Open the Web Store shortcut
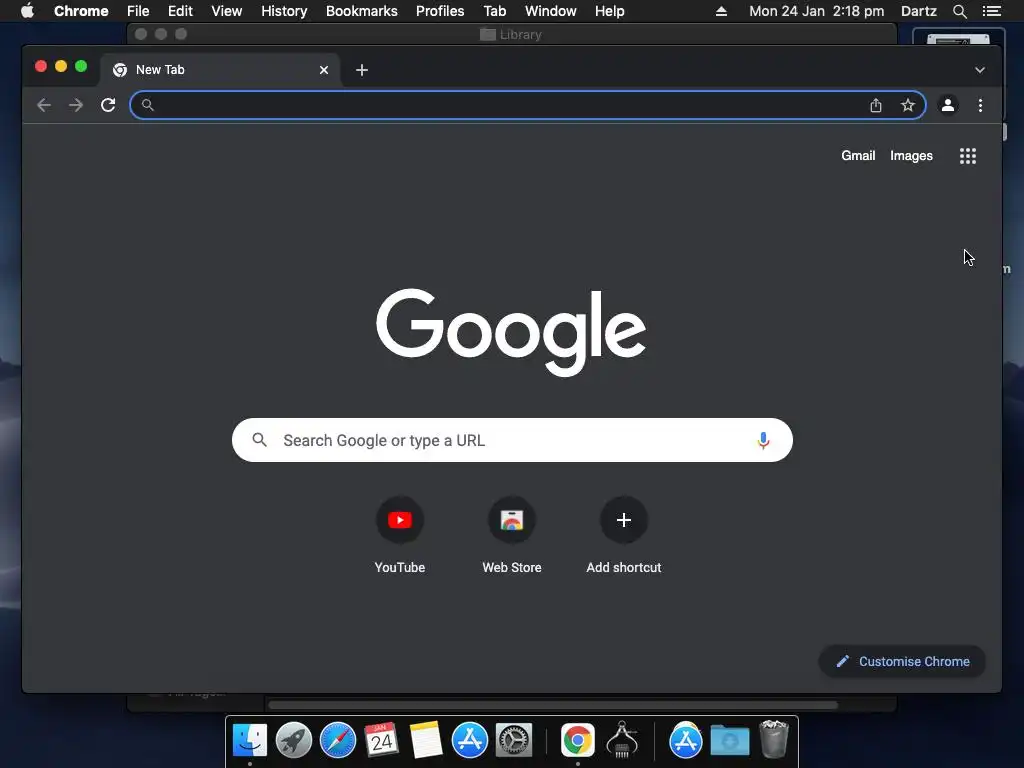The image size is (1024, 768). click(x=512, y=536)
